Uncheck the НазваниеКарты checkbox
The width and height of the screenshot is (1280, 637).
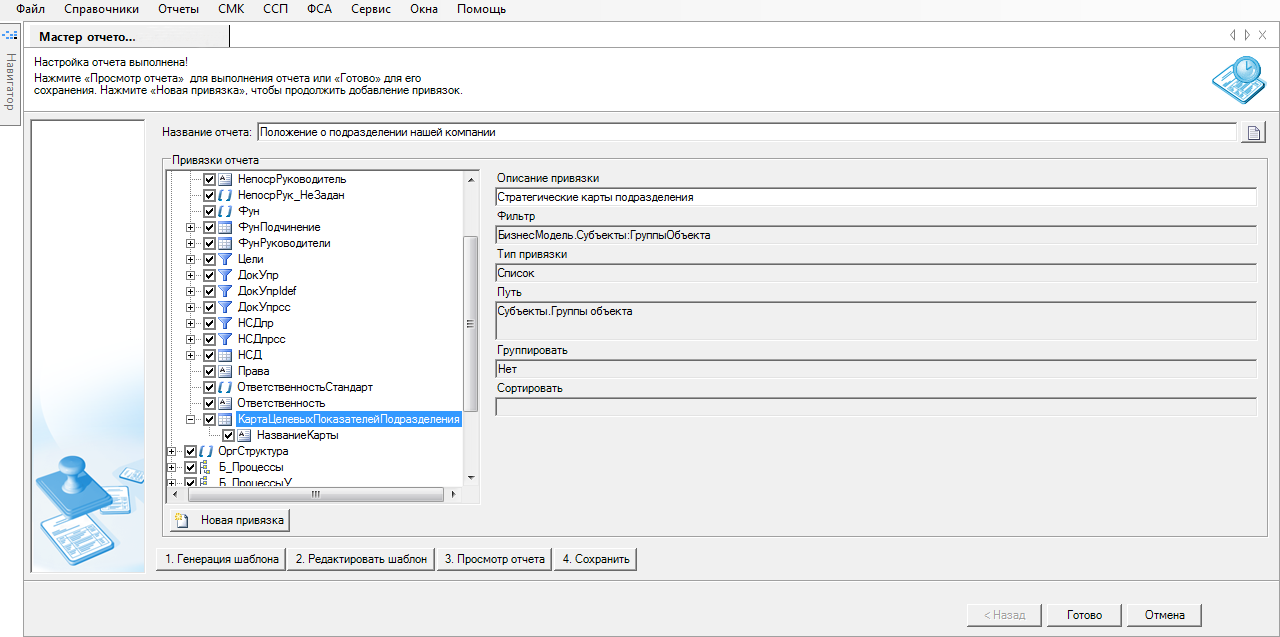[228, 436]
